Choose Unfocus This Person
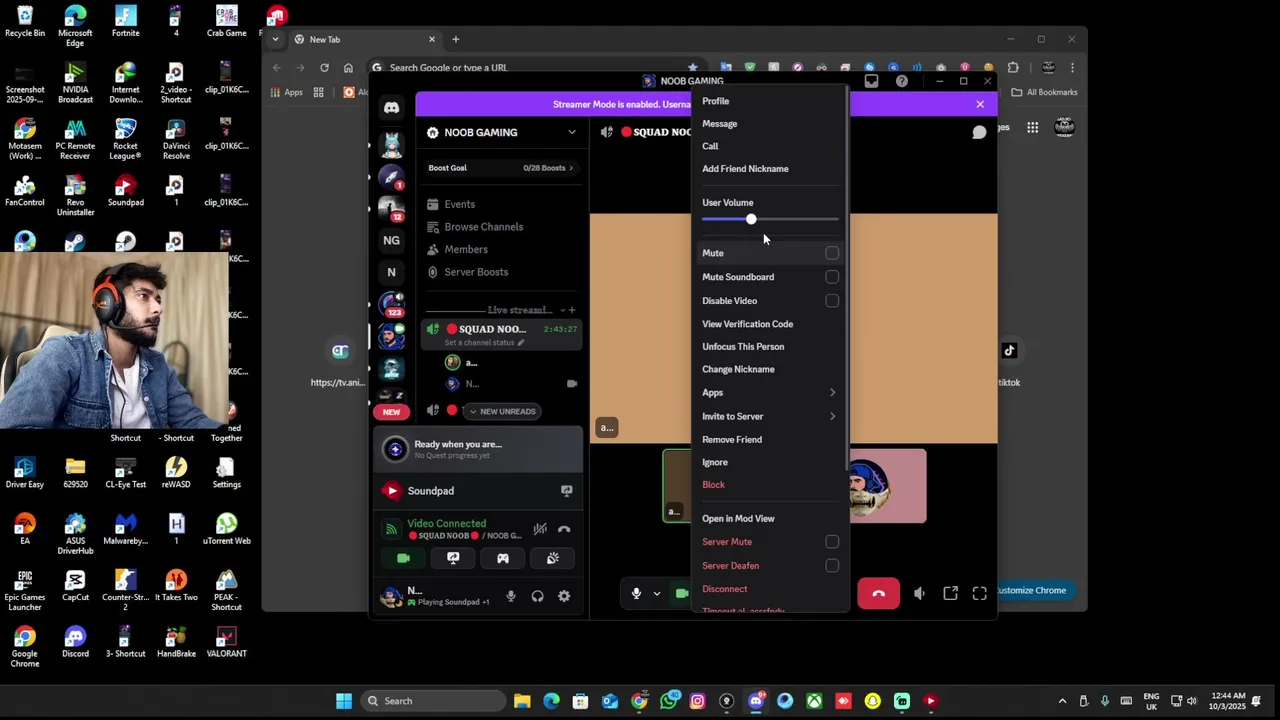The image size is (1280, 720). [770, 347]
